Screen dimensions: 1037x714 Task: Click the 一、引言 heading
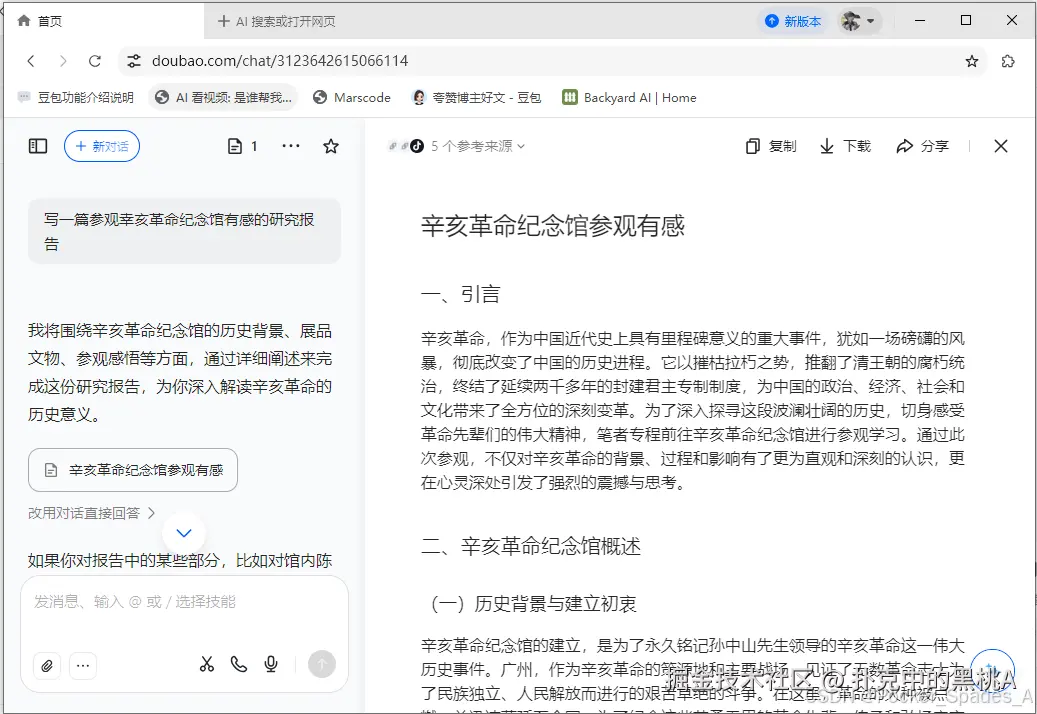pos(461,294)
